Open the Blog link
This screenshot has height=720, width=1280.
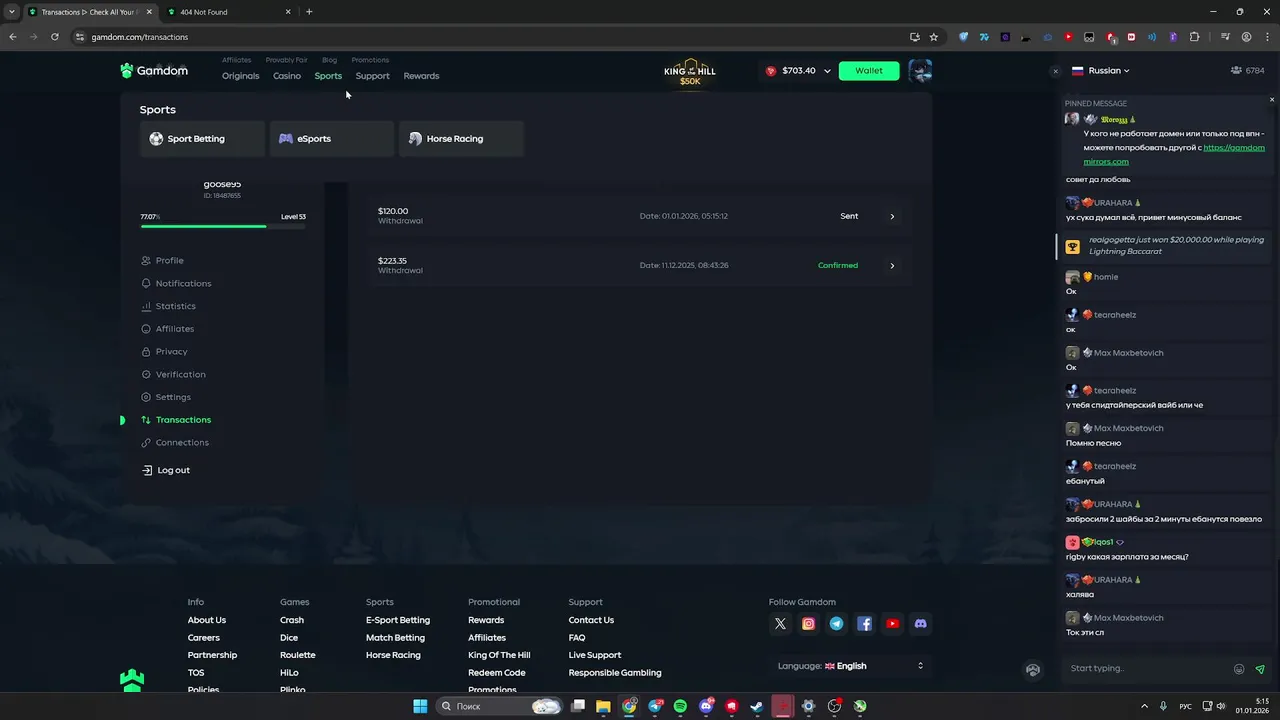coord(329,60)
